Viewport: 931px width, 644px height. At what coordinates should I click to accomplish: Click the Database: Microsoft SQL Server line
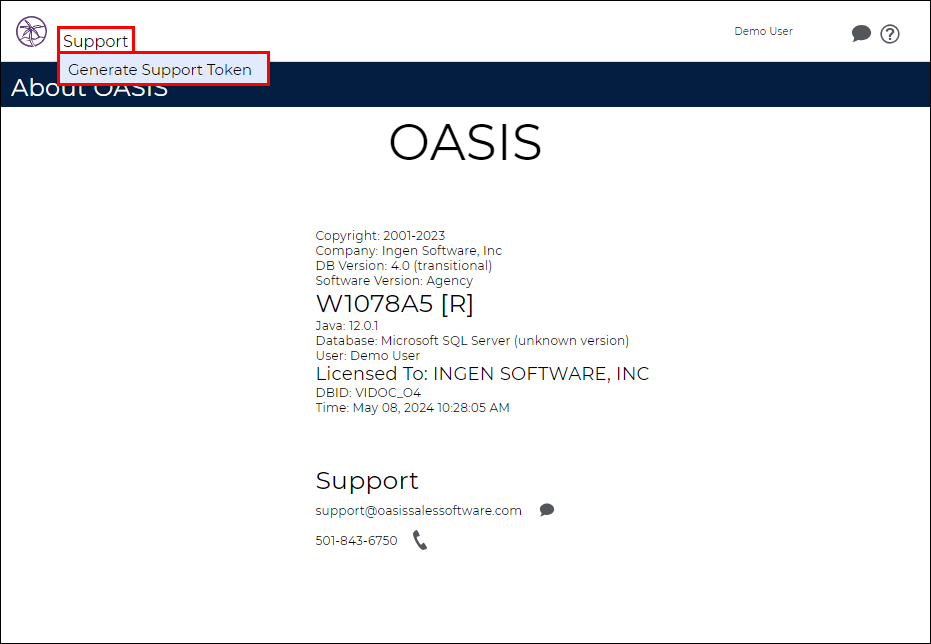coord(472,341)
